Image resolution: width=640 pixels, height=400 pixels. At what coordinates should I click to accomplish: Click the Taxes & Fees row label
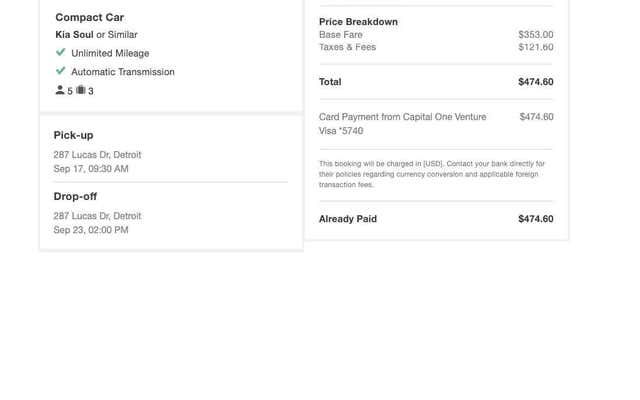coord(347,47)
